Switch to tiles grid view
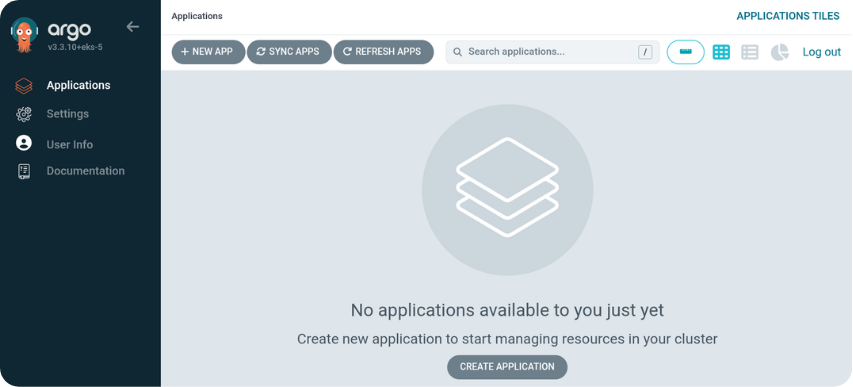The width and height of the screenshot is (853, 387). pos(721,52)
